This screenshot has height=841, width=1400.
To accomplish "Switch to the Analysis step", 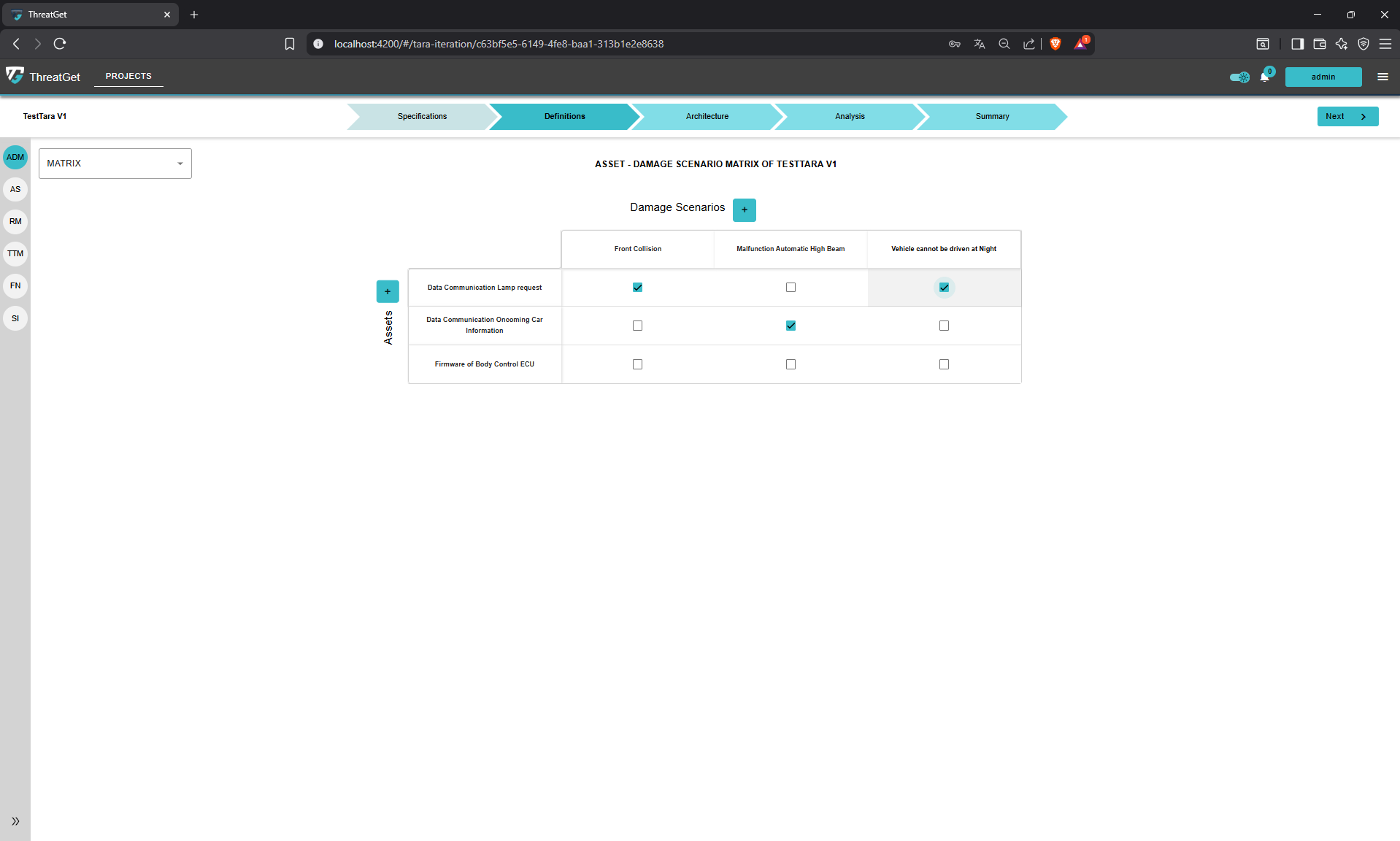I will tap(850, 116).
